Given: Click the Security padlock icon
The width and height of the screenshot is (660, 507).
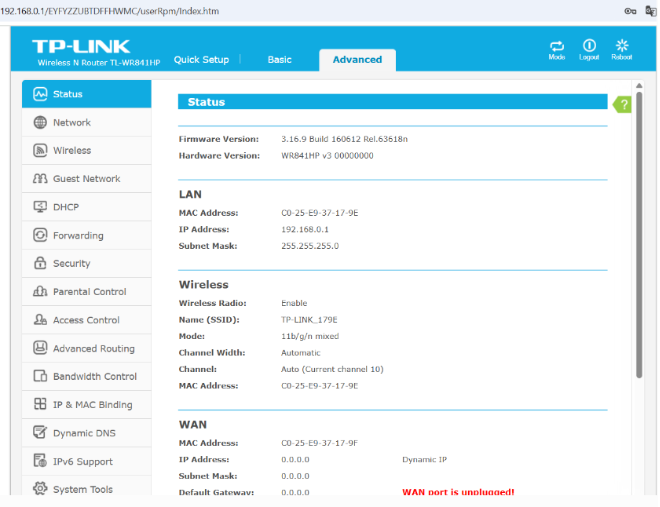Looking at the screenshot, I should click(40, 264).
